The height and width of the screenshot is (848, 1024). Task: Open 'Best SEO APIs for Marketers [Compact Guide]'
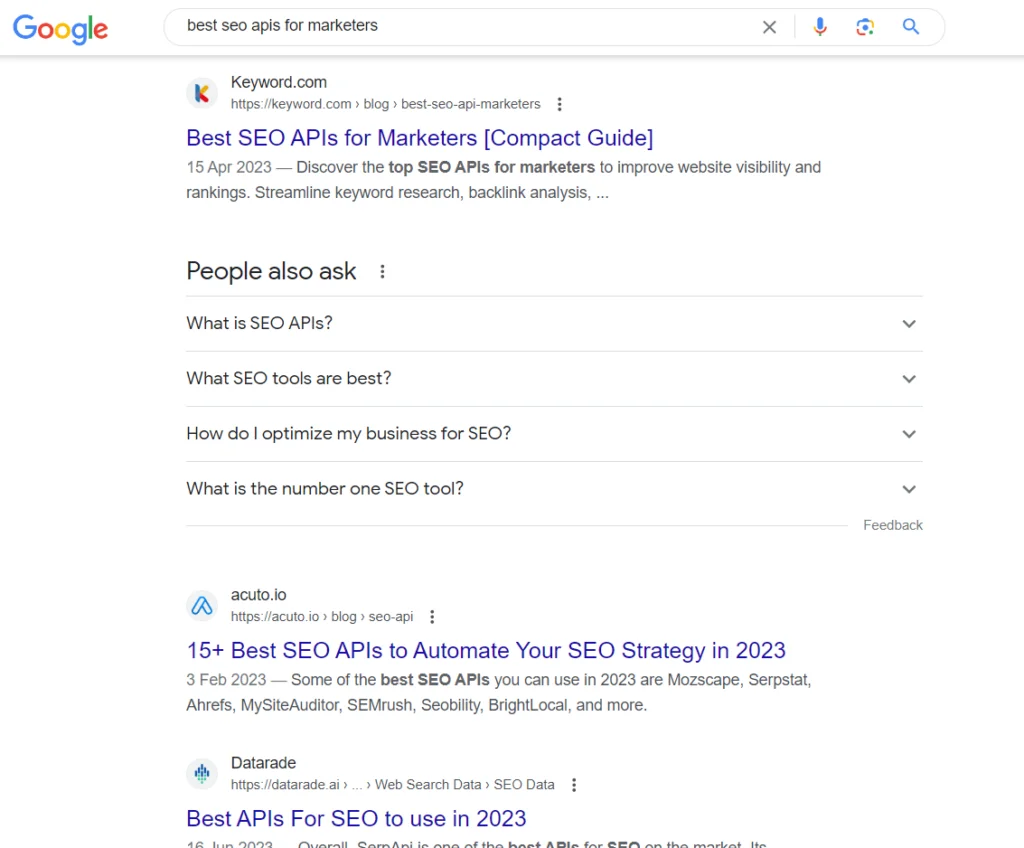(x=419, y=137)
